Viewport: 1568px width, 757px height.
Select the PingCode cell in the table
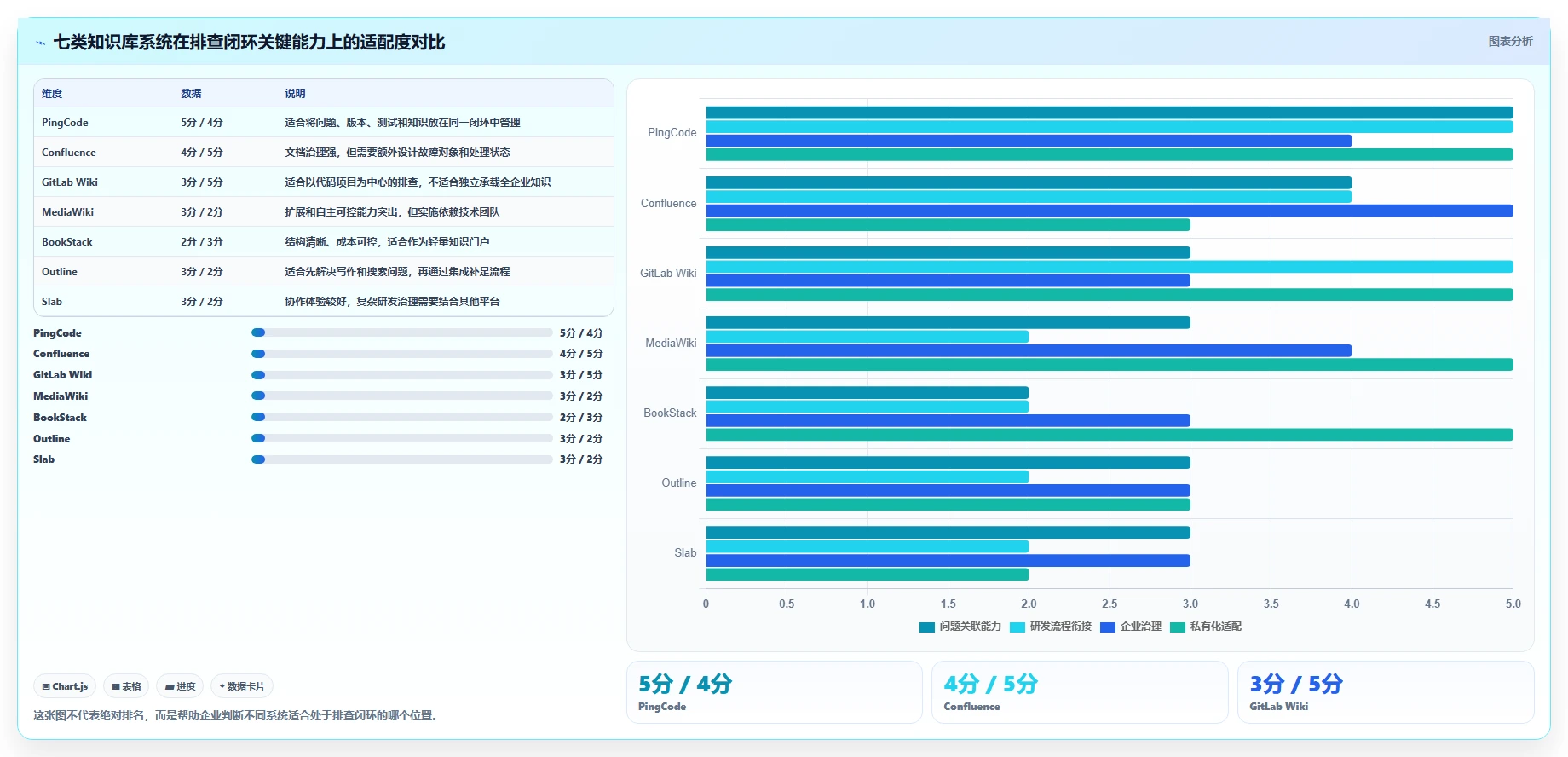click(x=65, y=123)
